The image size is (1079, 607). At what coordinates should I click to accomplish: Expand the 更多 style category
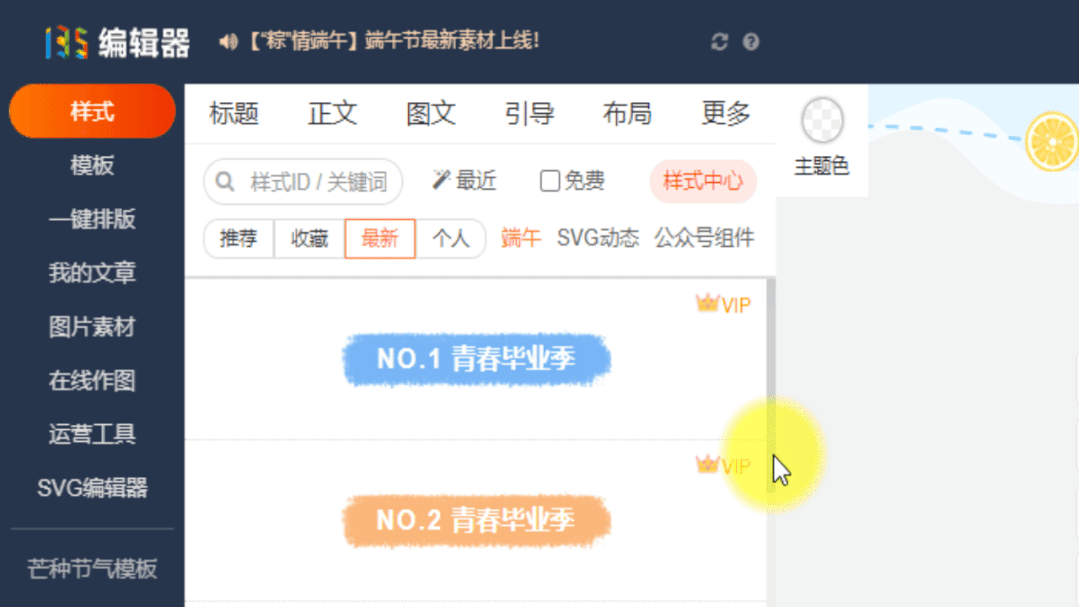click(725, 113)
